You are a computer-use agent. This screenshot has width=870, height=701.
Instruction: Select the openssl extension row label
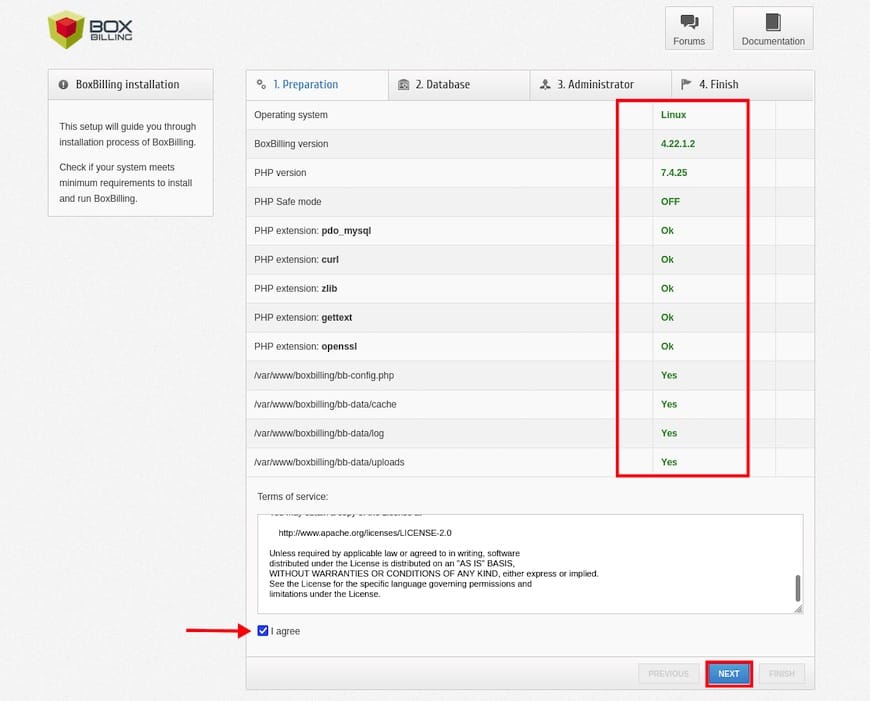tap(305, 346)
